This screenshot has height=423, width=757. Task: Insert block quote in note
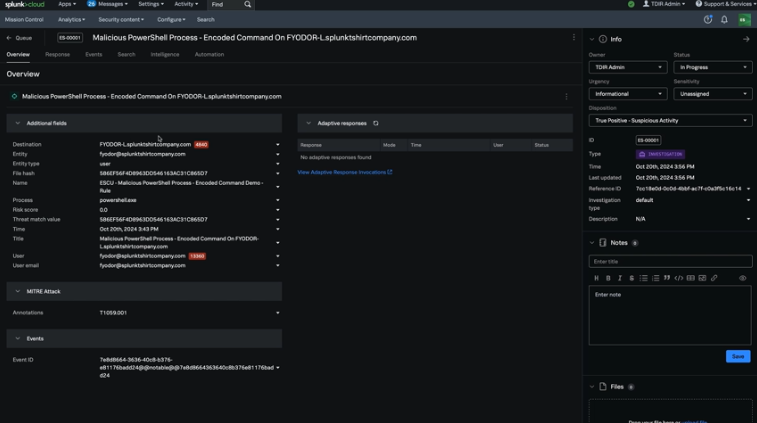[667, 278]
